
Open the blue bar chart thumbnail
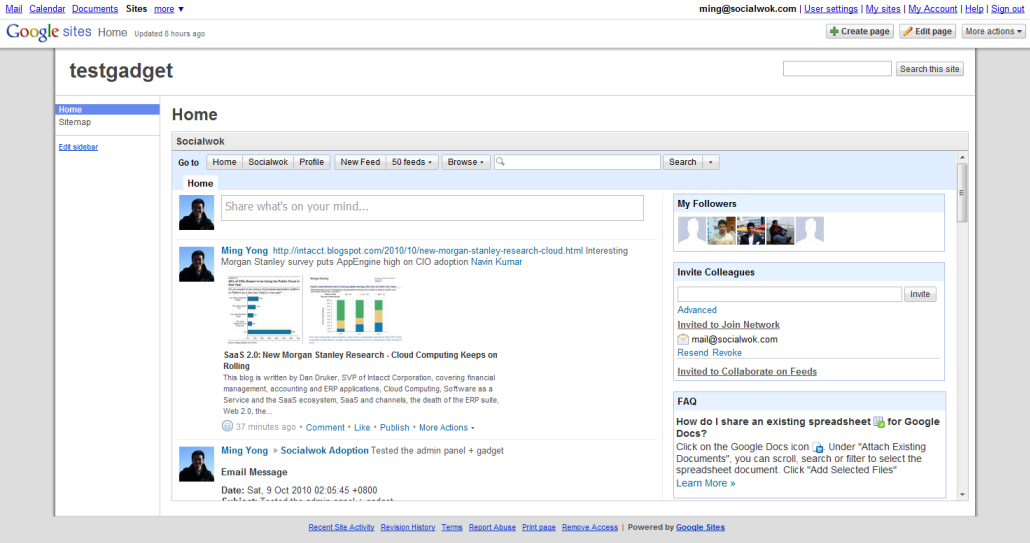(264, 309)
